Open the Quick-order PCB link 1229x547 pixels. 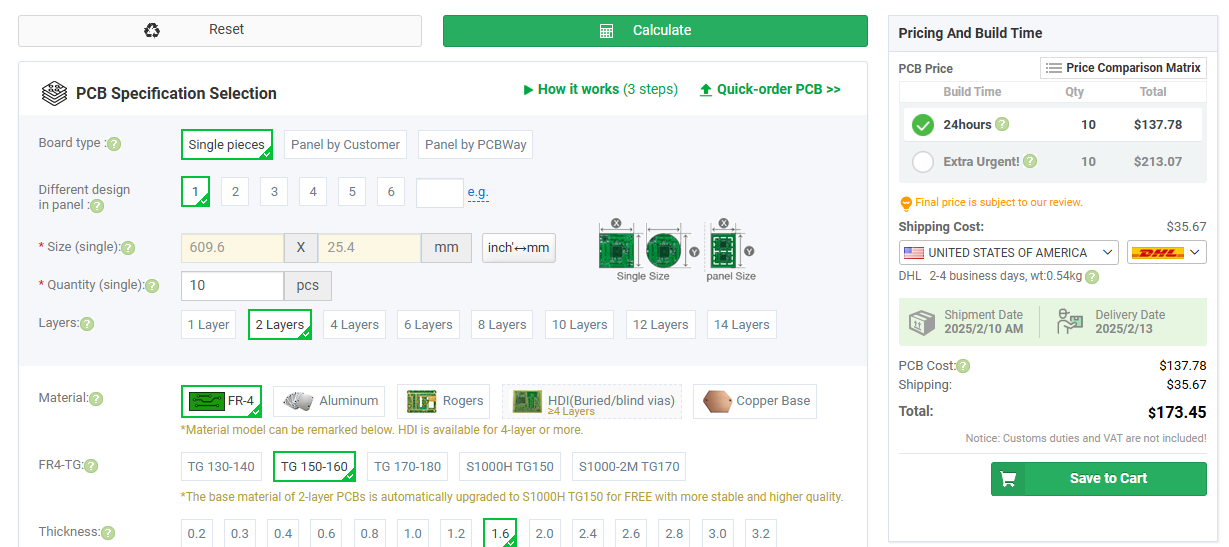point(770,89)
